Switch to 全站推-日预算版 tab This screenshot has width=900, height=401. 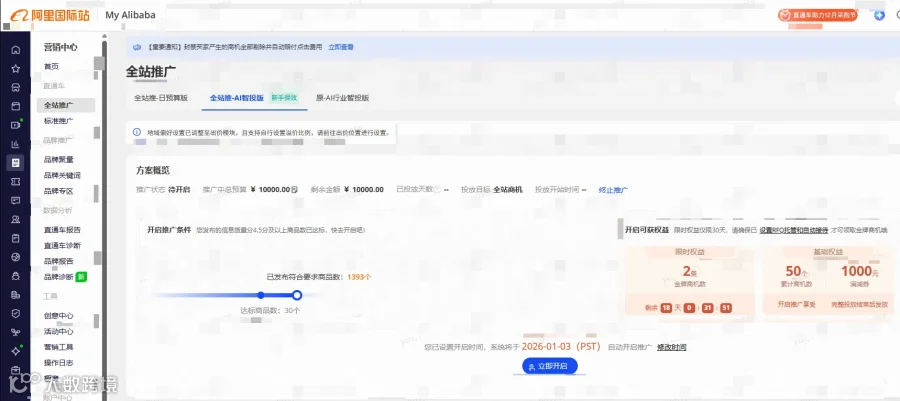click(161, 98)
